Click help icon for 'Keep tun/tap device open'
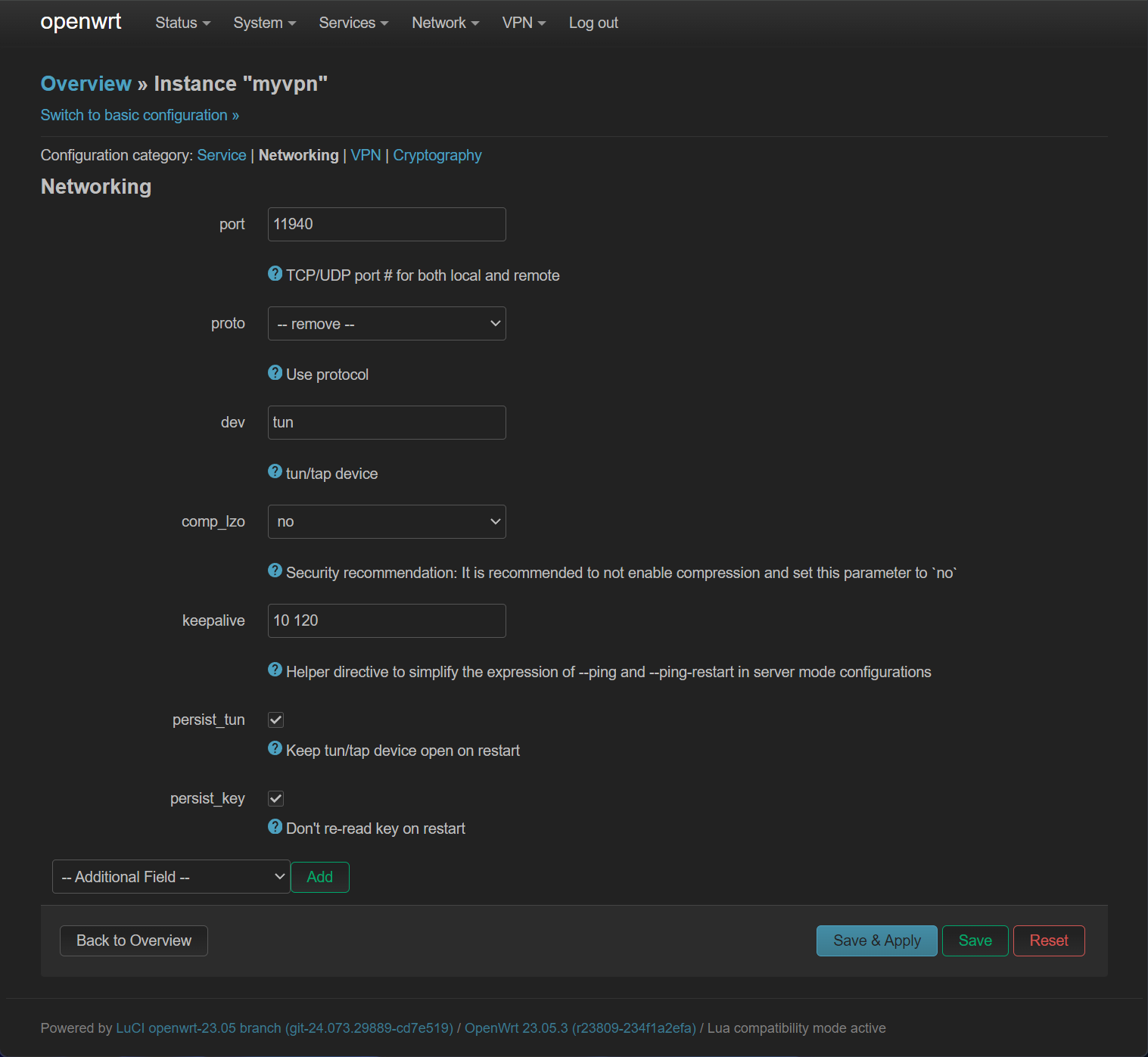The image size is (1148, 1057). pos(275,749)
